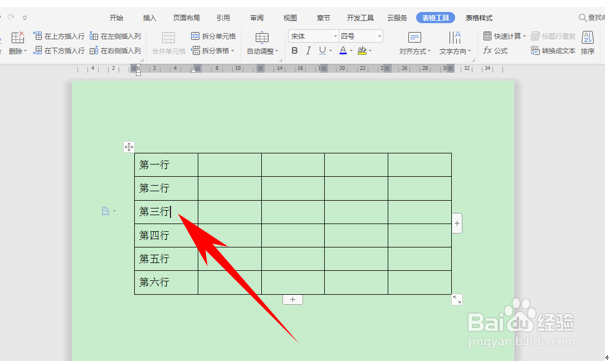Click the Formula (fx 公式) button
The height and width of the screenshot is (363, 609).
(x=495, y=50)
